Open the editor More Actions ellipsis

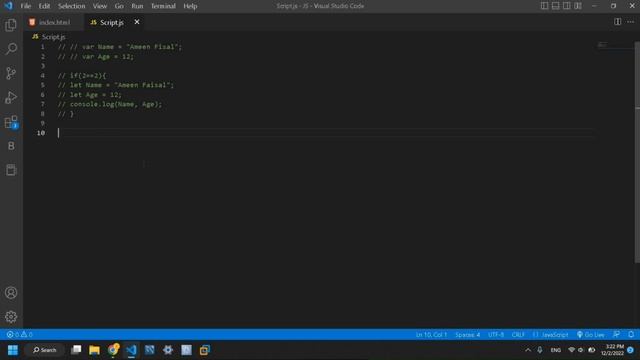tap(631, 22)
